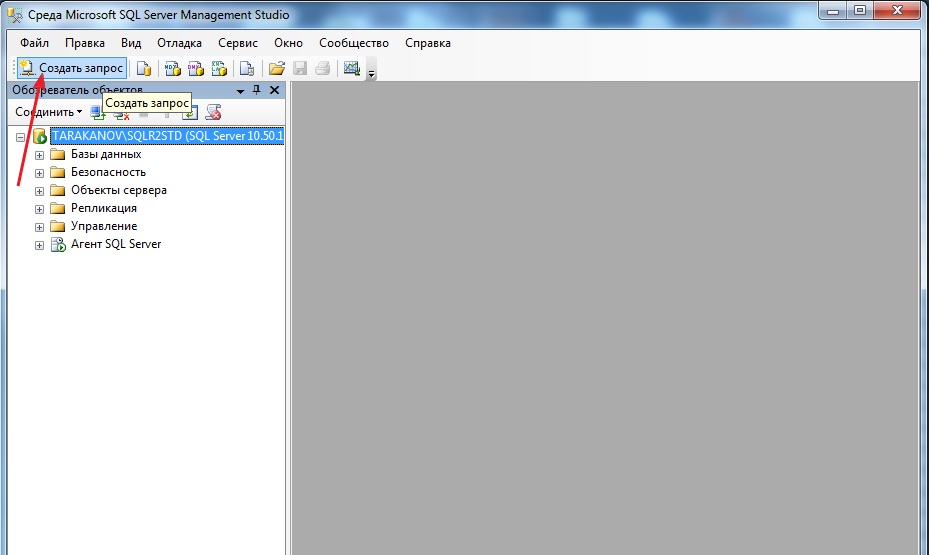Image resolution: width=929 pixels, height=555 pixels.
Task: Close the Management Studio window
Action: click(x=898, y=11)
